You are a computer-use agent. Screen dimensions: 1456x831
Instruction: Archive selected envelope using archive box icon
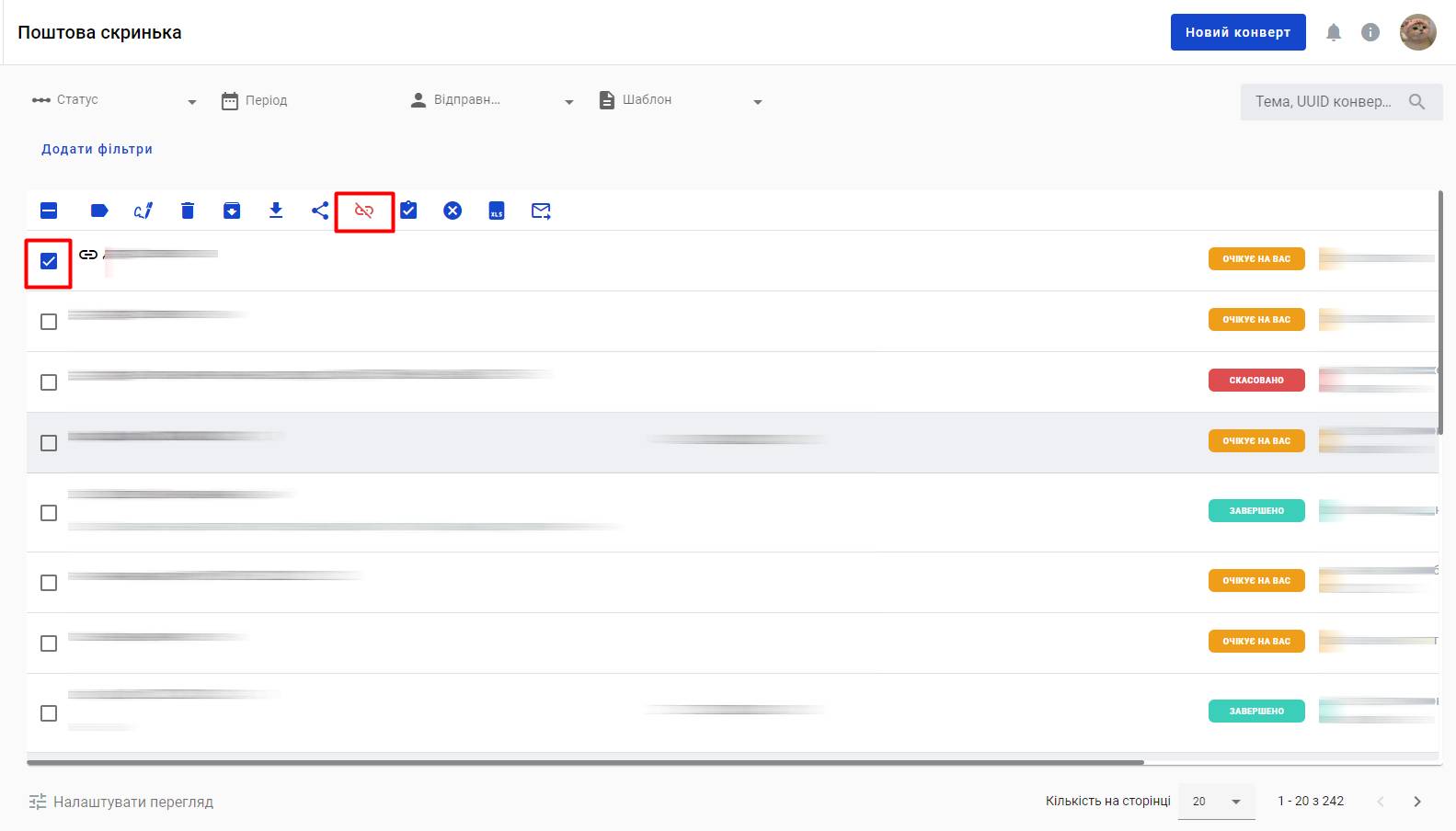[232, 211]
